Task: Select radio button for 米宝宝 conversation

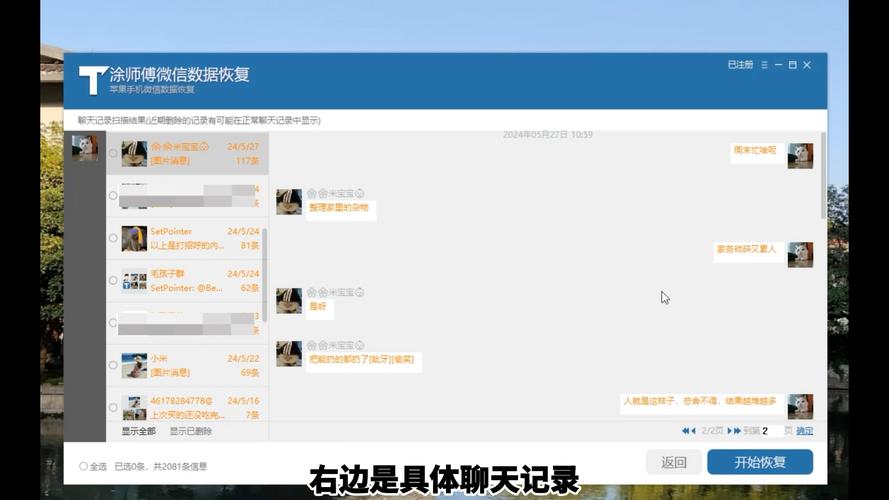Action: (113, 153)
